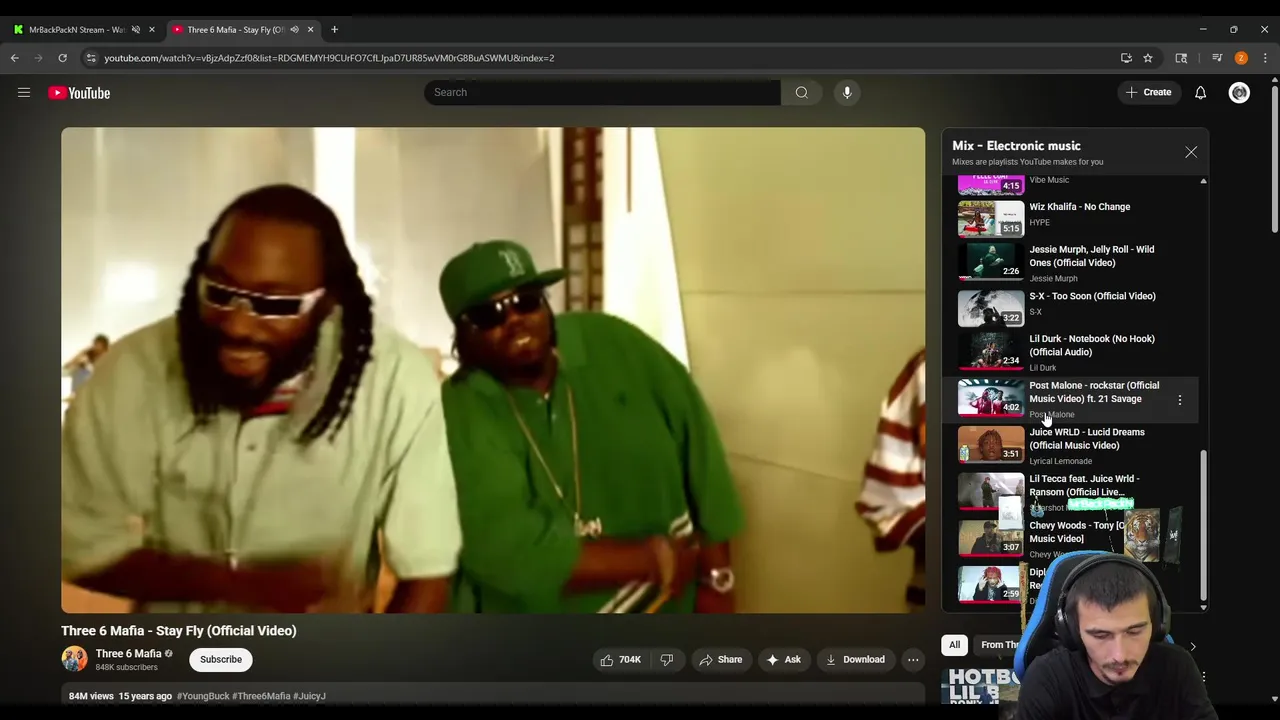The width and height of the screenshot is (1280, 720).
Task: Play Jessie Murph Wild Ones thumbnail
Action: point(991,263)
